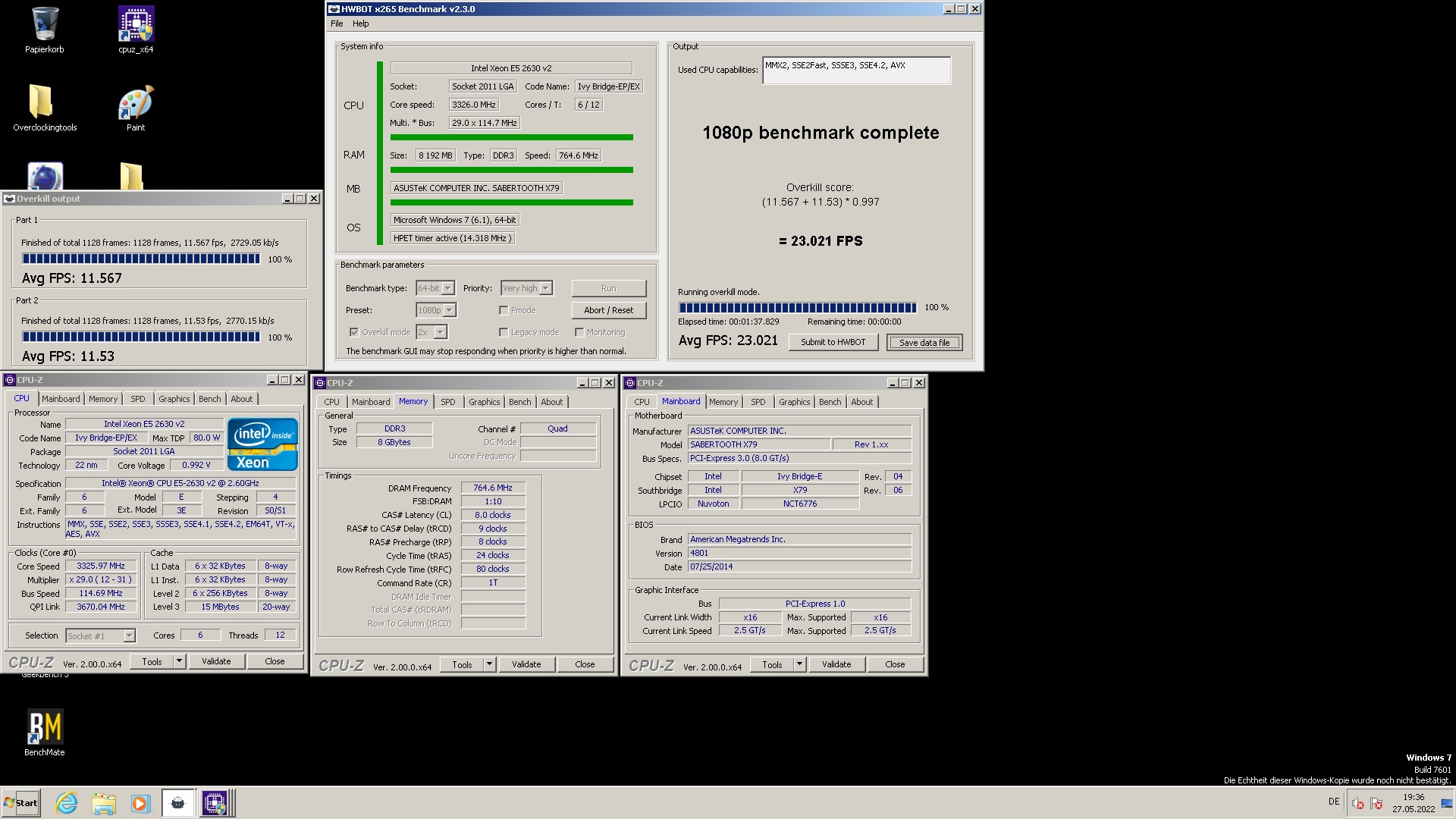Toggle the Legacy mode checkbox
Screen dimensions: 1456x819
tap(504, 332)
